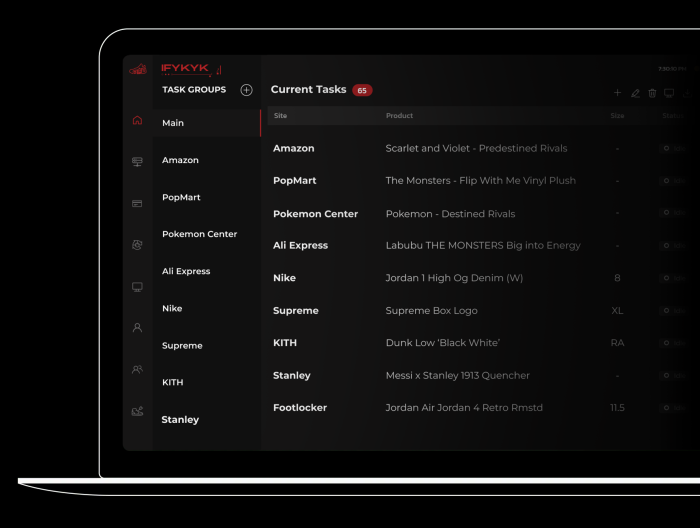The image size is (700, 528).
Task: Add a new task group with the plus icon
Action: [x=246, y=90]
